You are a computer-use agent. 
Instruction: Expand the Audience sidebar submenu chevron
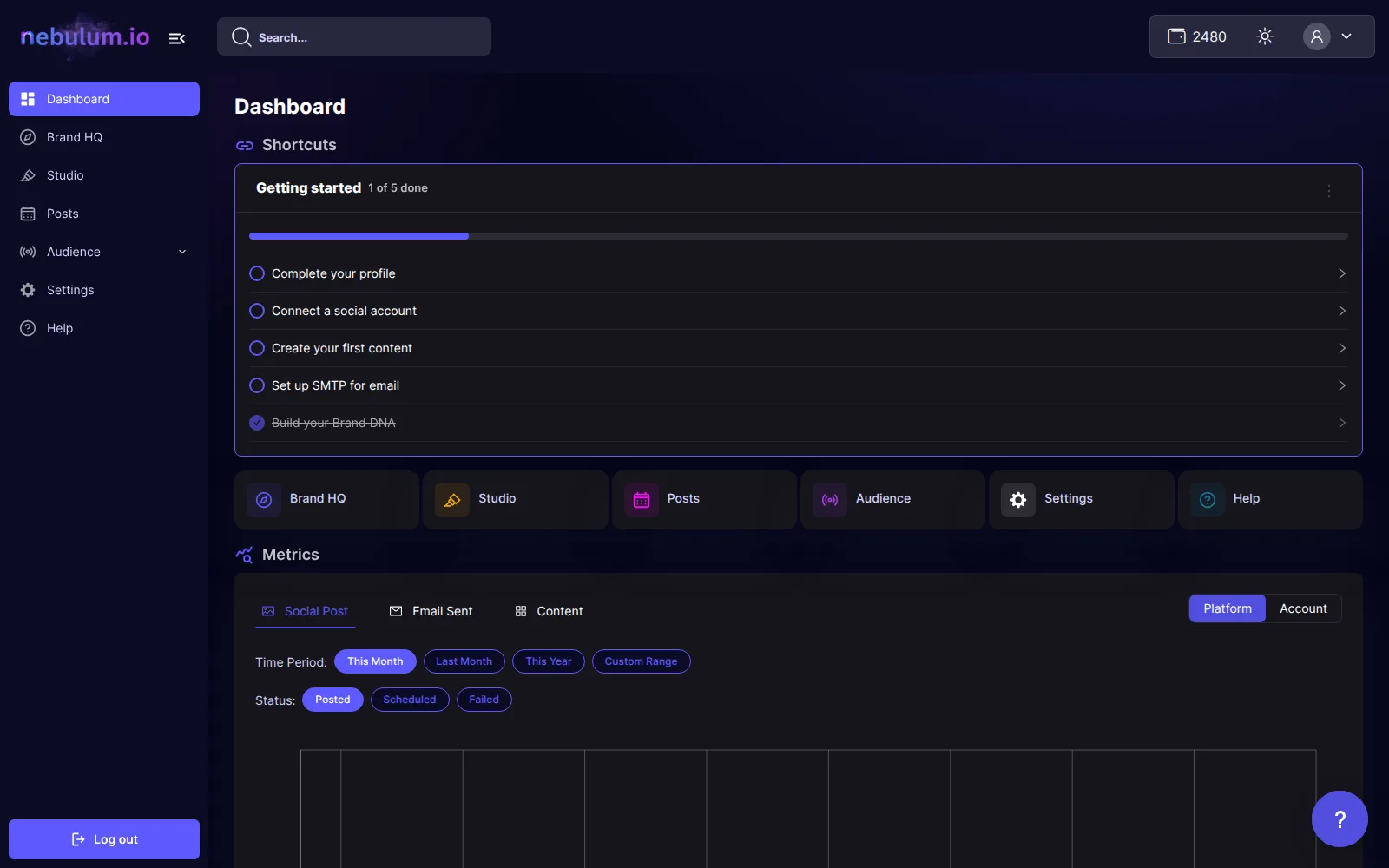pyautogui.click(x=182, y=252)
